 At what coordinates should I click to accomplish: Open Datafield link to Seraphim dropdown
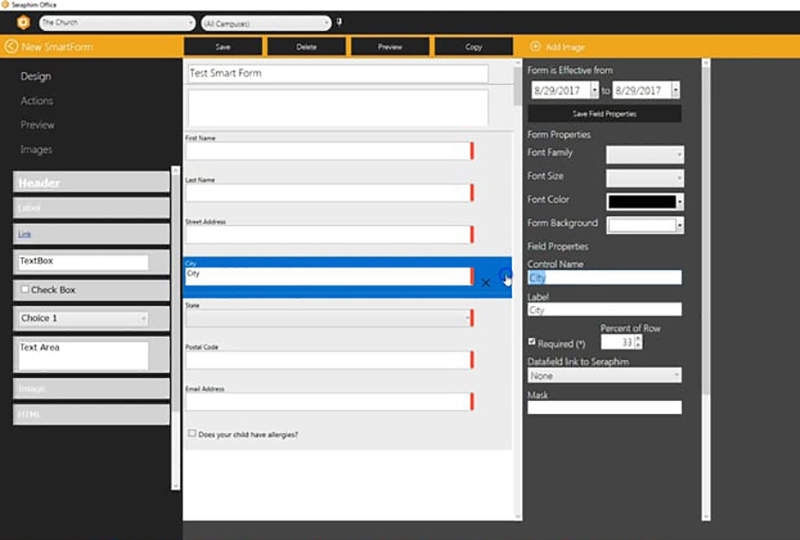[x=604, y=376]
